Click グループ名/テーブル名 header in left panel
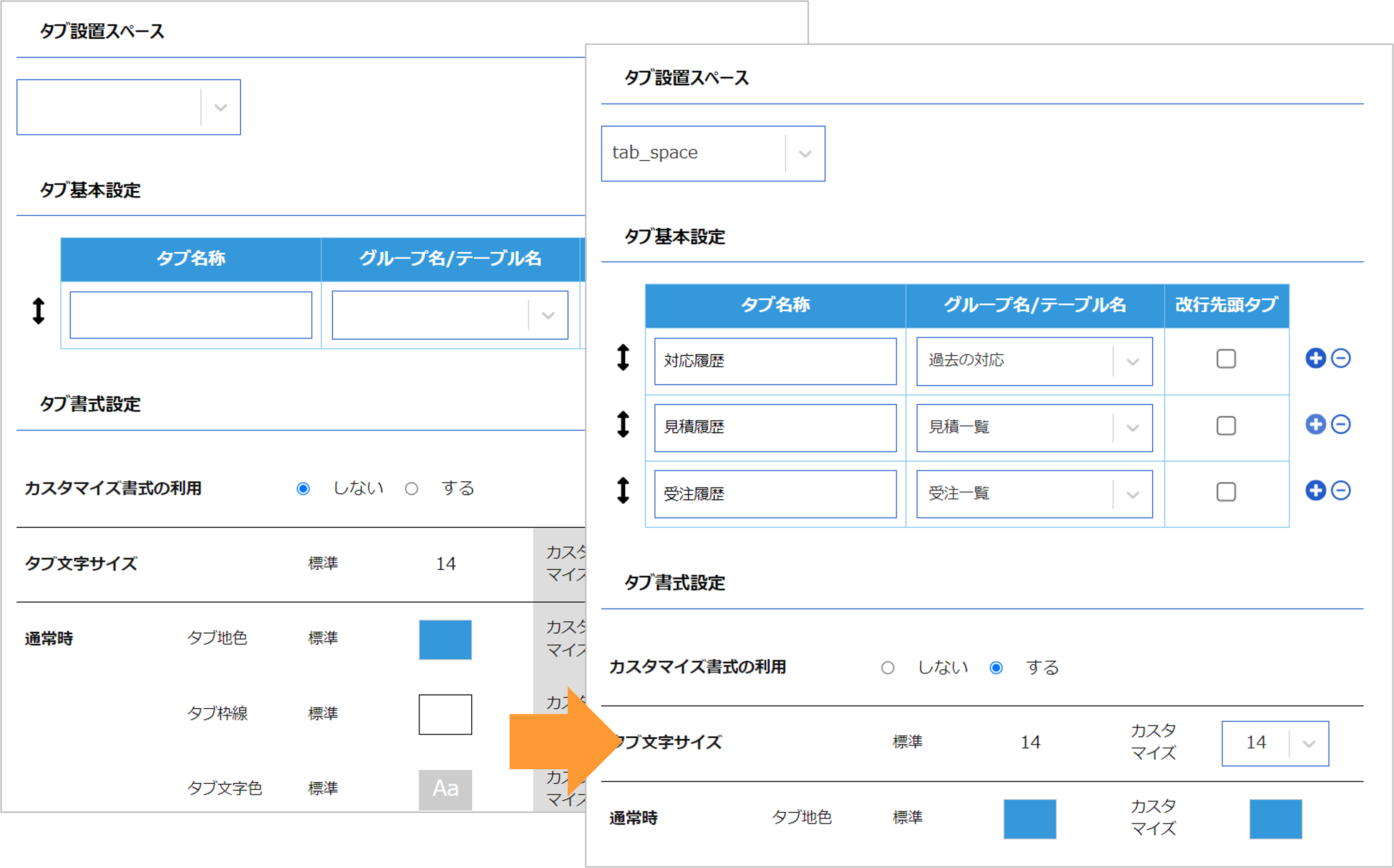This screenshot has width=1394, height=868. (450, 259)
